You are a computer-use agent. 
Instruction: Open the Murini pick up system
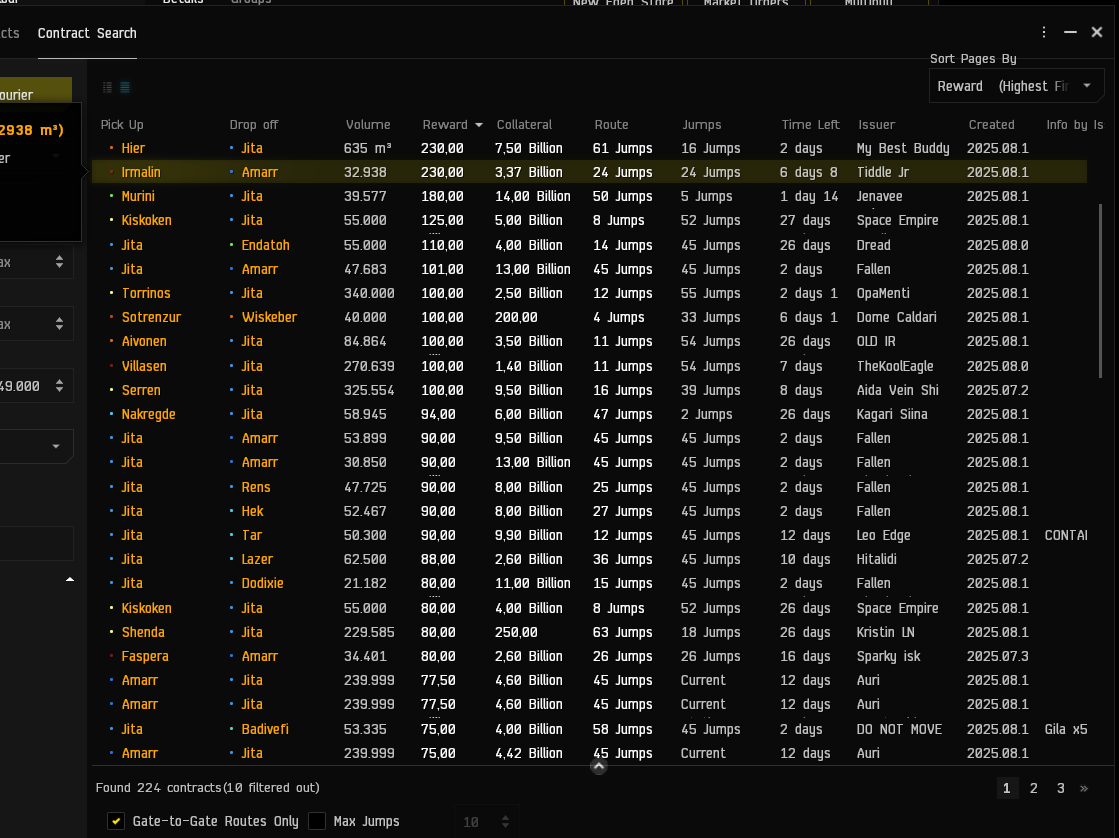[138, 196]
